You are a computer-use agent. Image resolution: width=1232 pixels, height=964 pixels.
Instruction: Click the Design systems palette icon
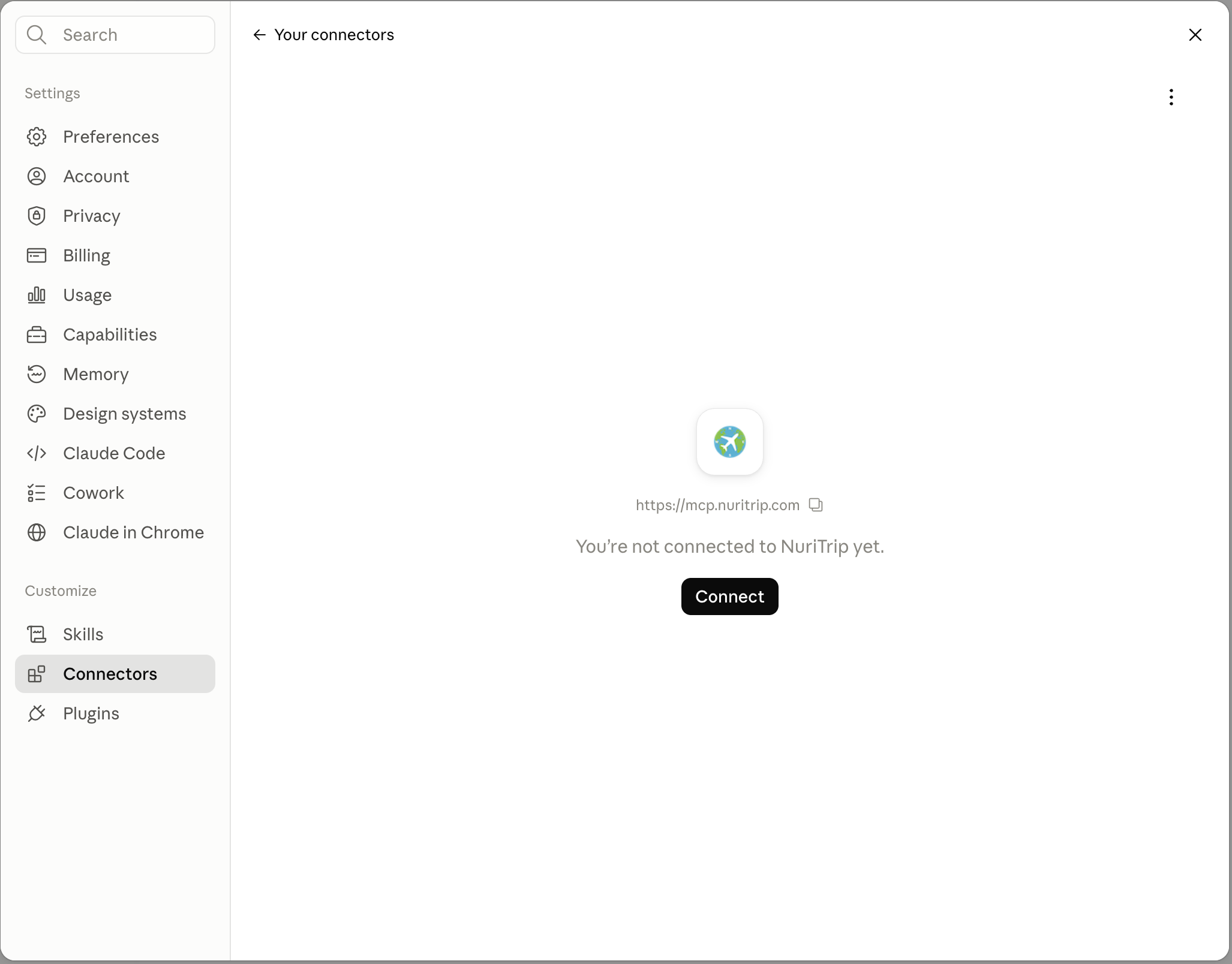click(x=37, y=414)
